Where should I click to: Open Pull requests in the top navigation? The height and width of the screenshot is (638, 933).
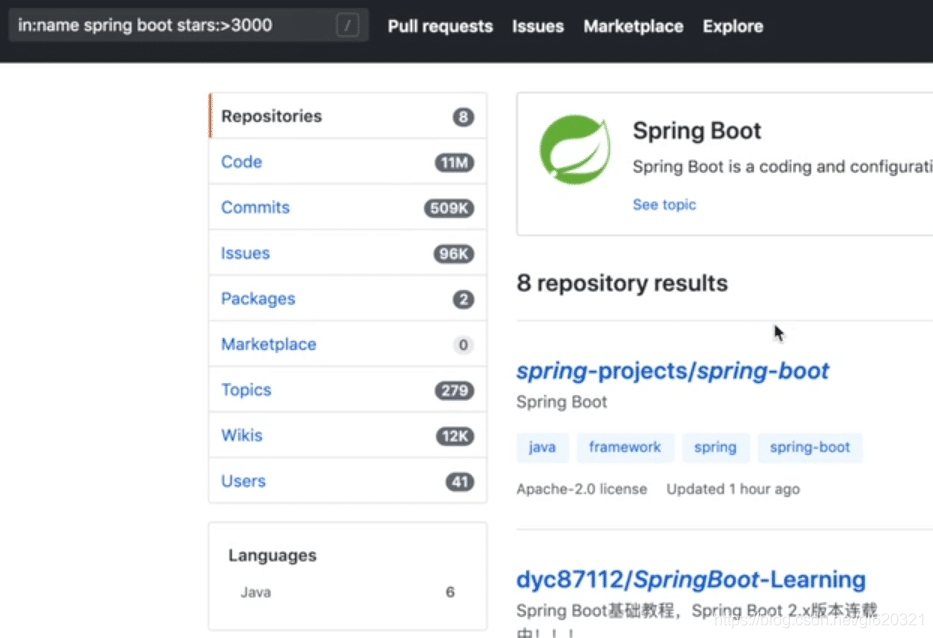tap(440, 26)
